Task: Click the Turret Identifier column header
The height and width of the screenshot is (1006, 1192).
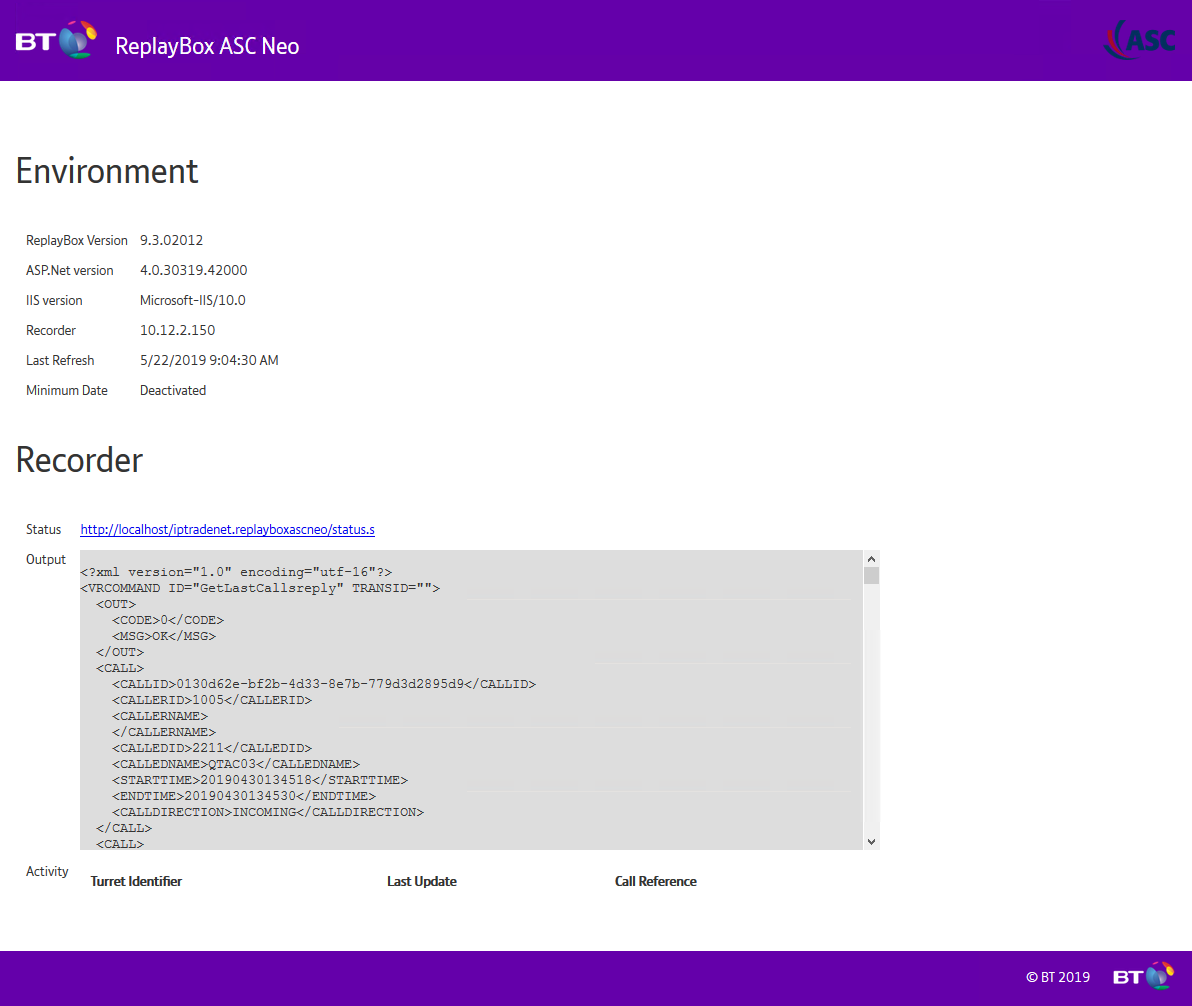Action: 136,881
